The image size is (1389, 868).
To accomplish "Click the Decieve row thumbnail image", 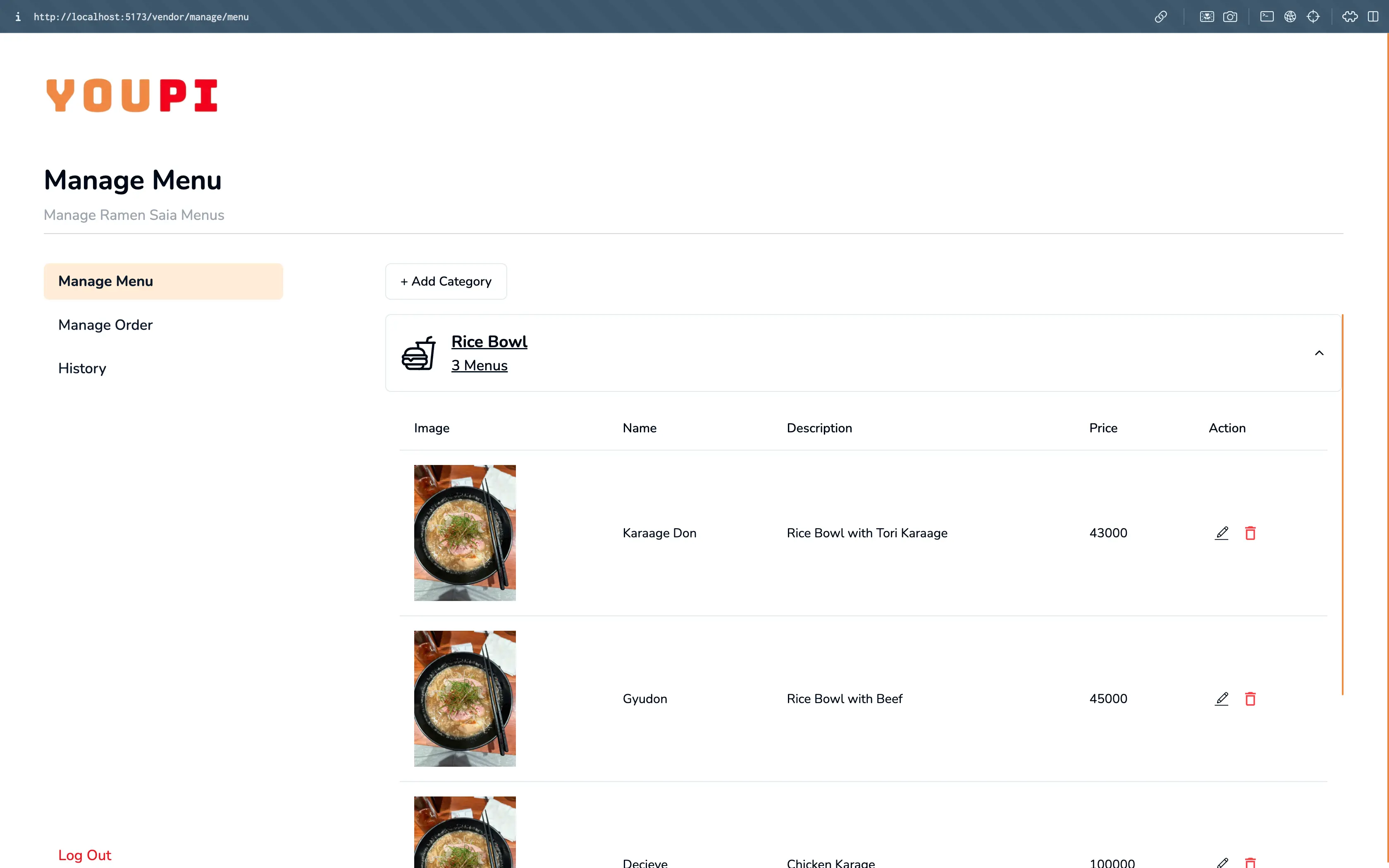I will click(465, 832).
